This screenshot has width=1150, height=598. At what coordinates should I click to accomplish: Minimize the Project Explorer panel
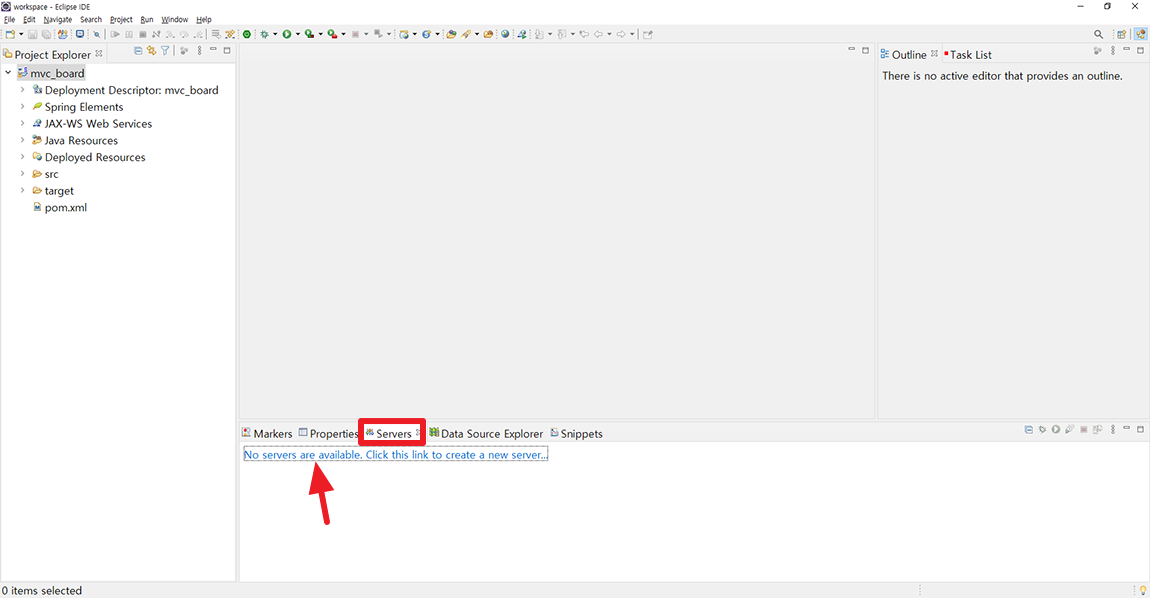(213, 50)
